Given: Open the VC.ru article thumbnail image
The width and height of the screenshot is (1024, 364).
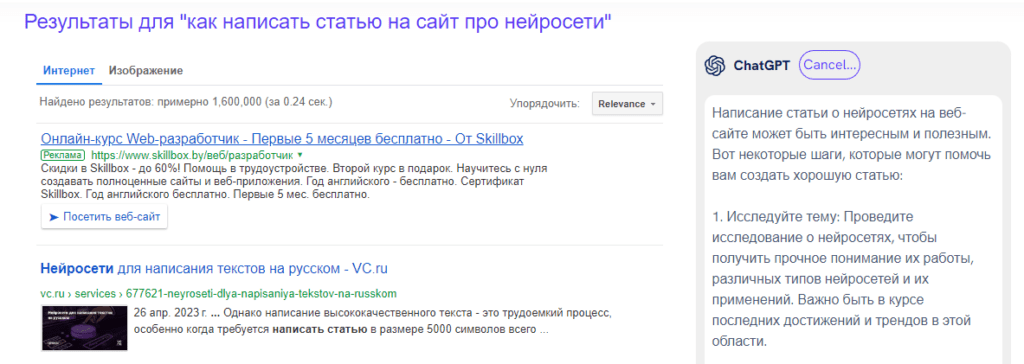Looking at the screenshot, I should pyautogui.click(x=84, y=327).
